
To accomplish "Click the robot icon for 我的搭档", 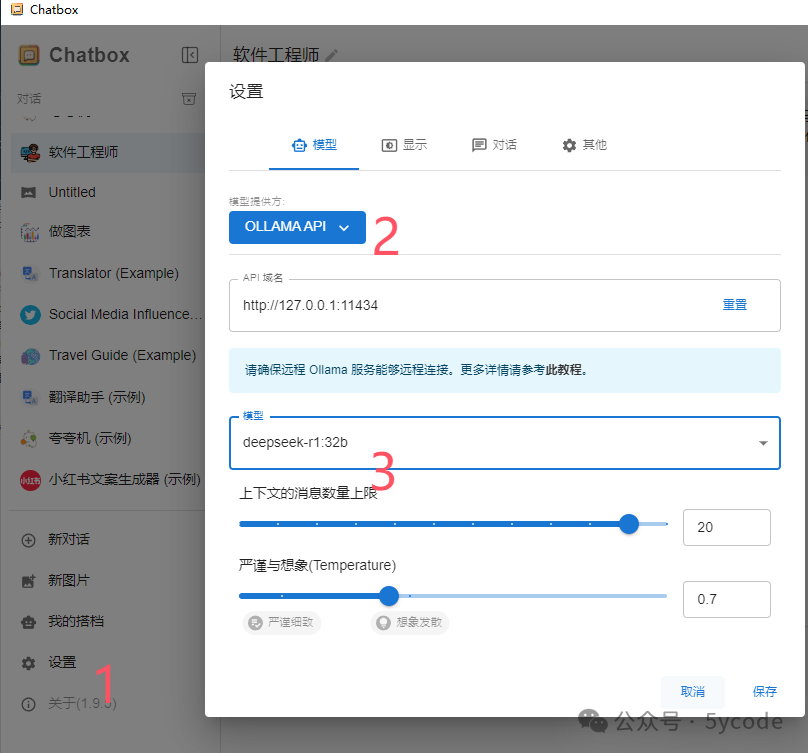I will (x=29, y=622).
